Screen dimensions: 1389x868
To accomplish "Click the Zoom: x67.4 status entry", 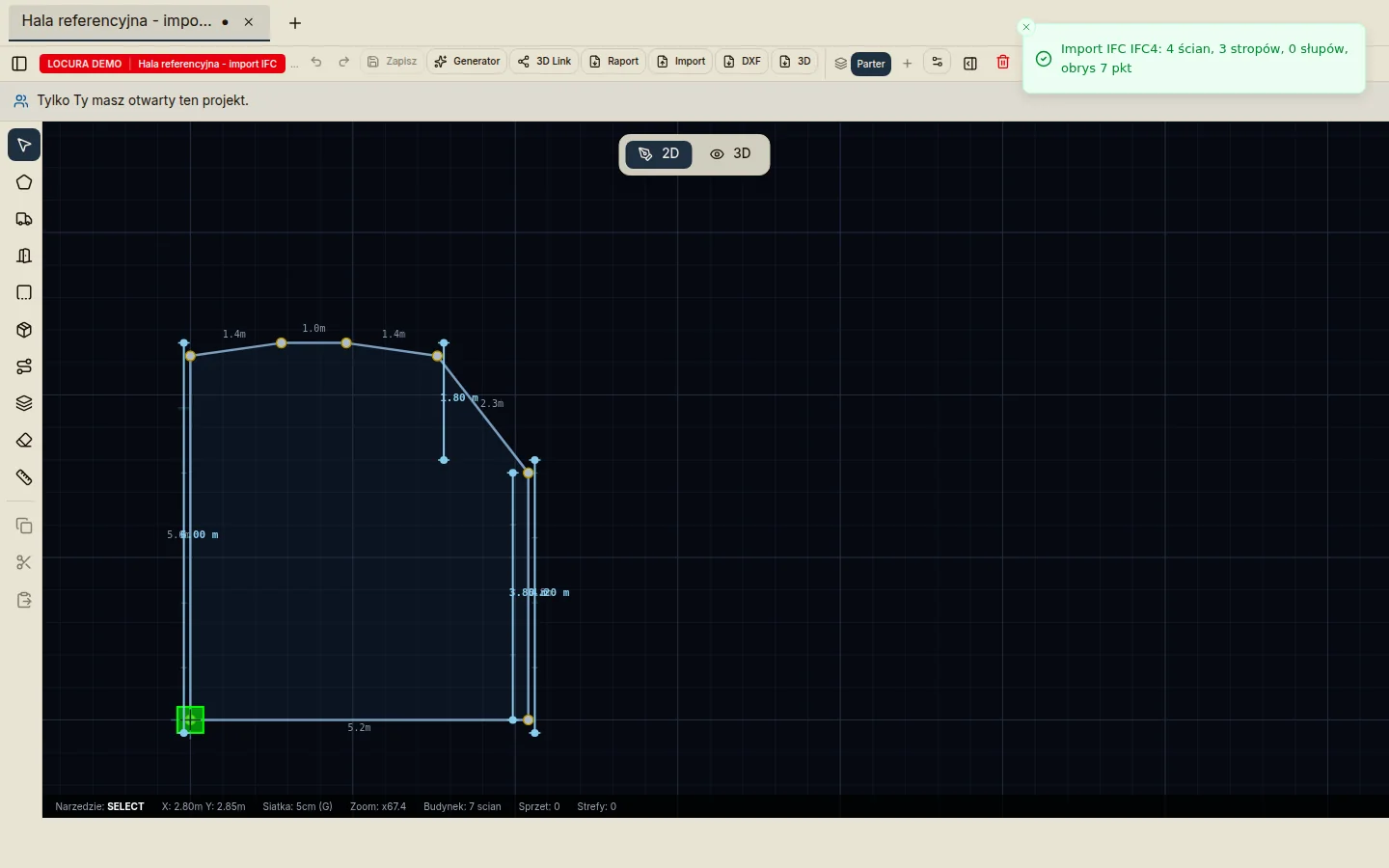I will [x=378, y=806].
